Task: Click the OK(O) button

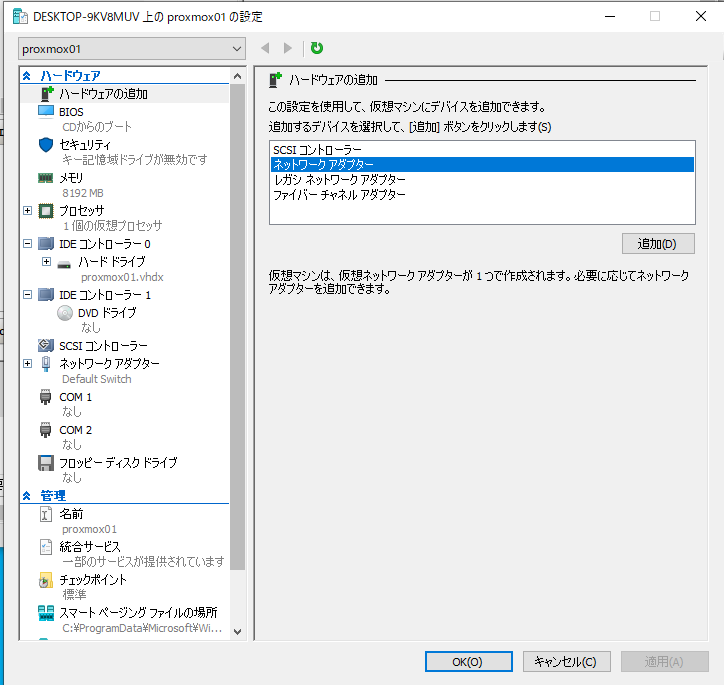Action: coord(468,662)
